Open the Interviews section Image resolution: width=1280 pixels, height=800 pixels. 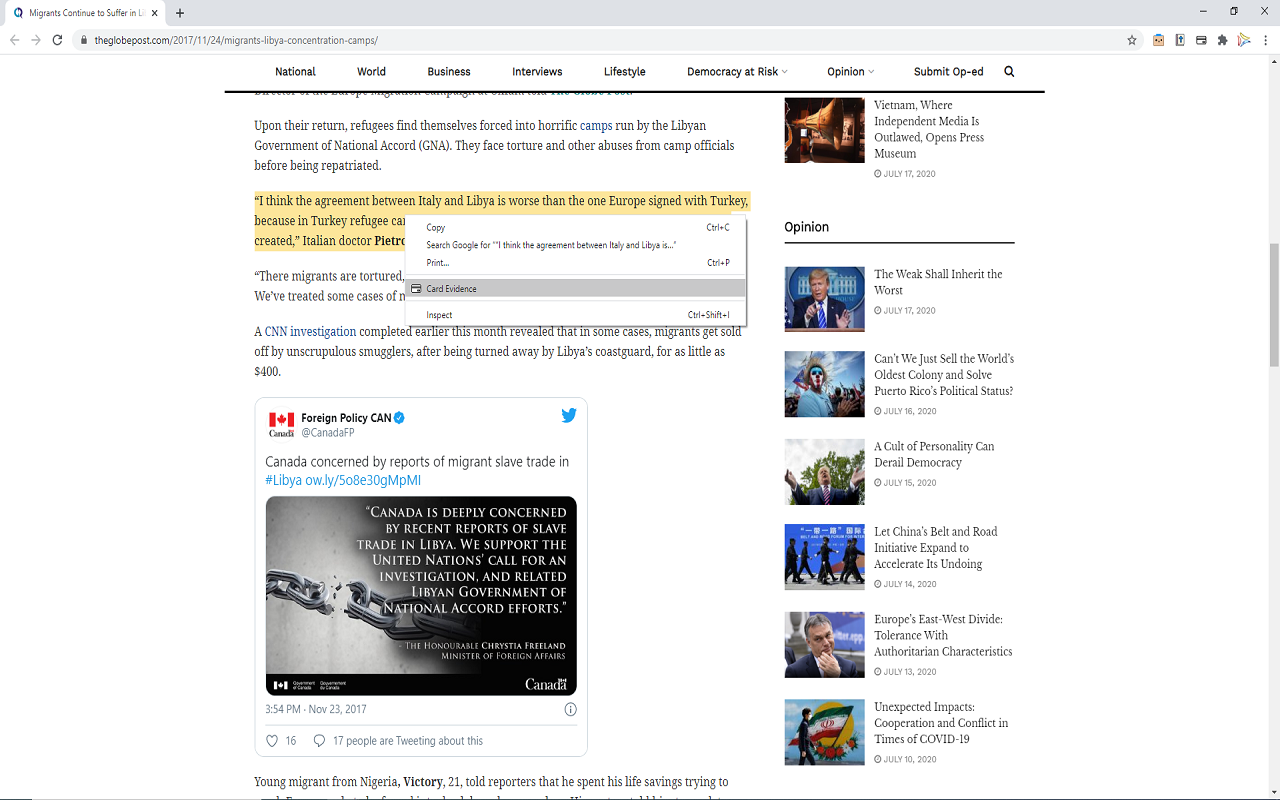(537, 72)
